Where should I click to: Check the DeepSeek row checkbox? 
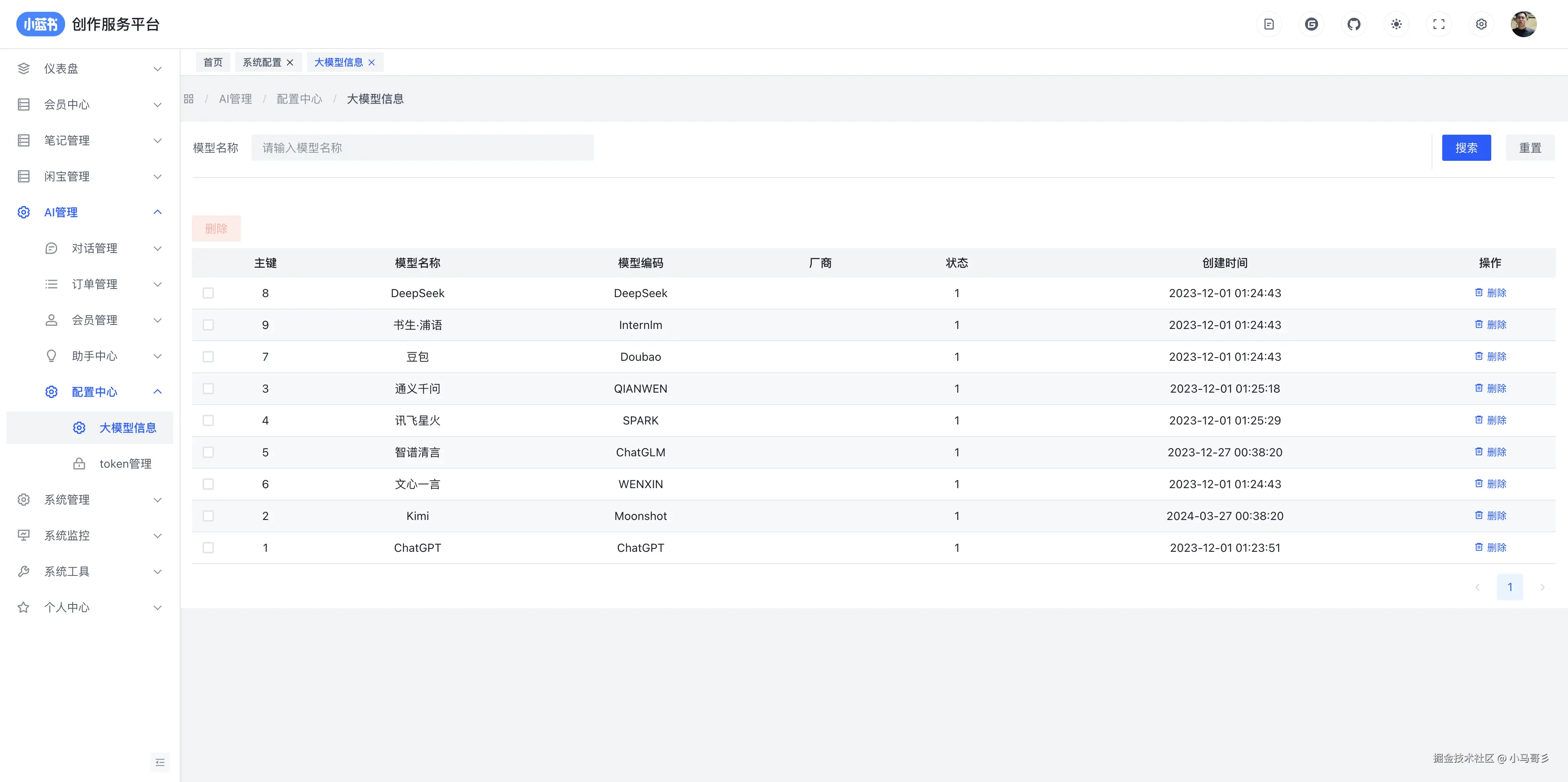pos(208,293)
